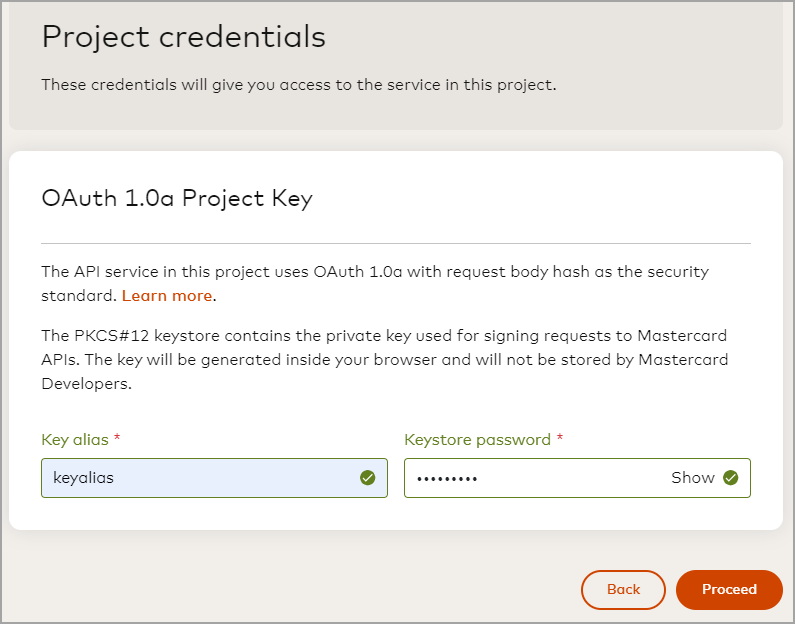Click the word standard before Learn more
Screen dimensions: 795x624
(x=79, y=296)
